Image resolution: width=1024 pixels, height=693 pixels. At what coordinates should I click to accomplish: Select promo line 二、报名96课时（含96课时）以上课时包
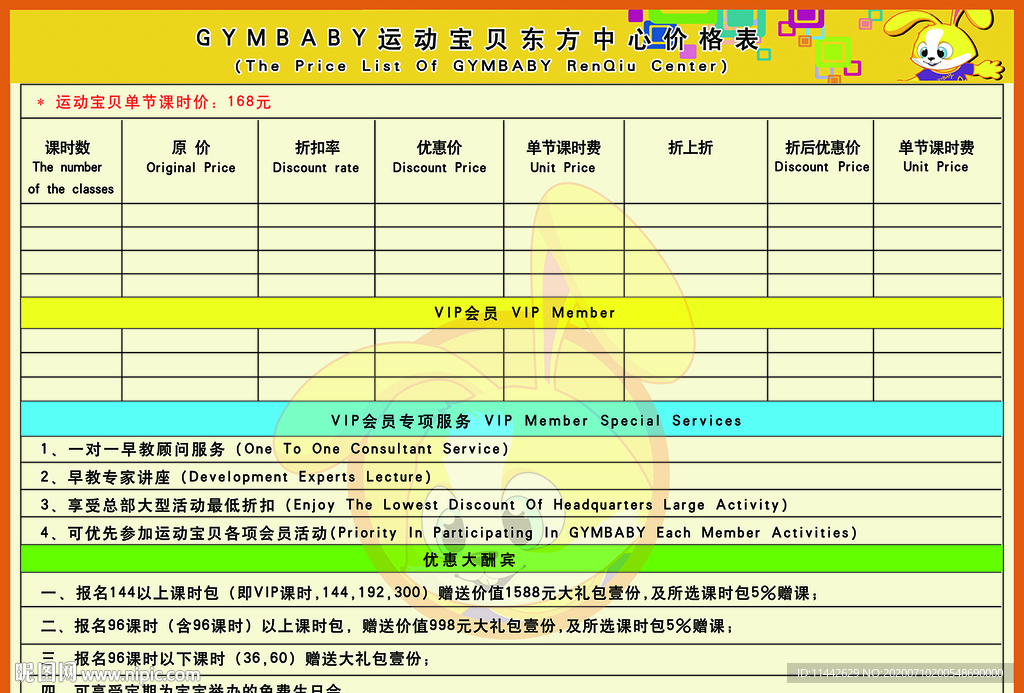pos(387,626)
